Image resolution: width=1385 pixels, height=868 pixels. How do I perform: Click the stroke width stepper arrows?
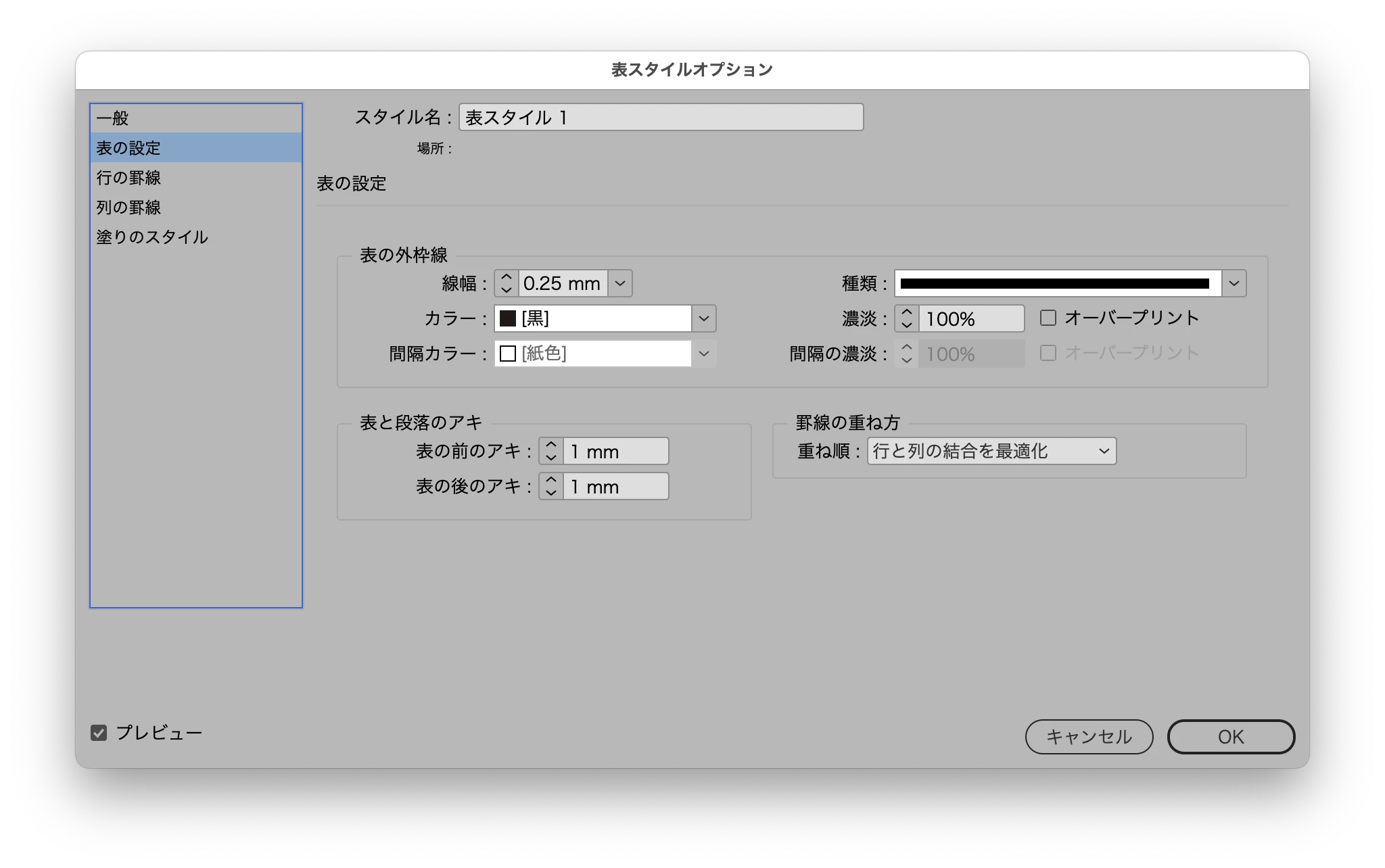pos(506,283)
